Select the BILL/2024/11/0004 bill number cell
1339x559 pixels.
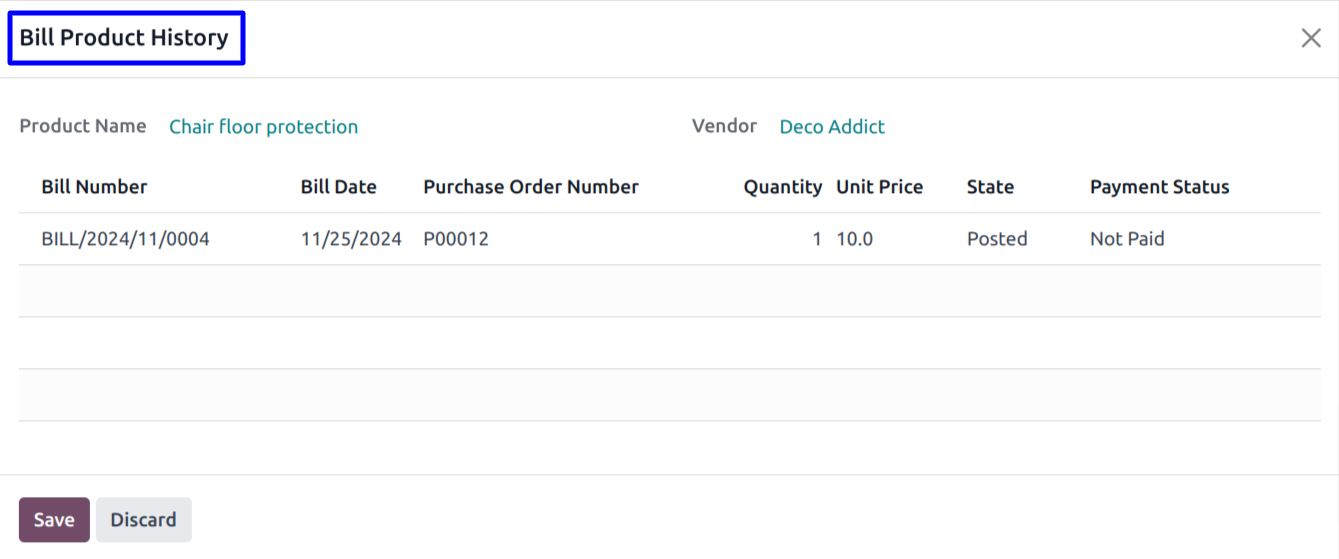pyautogui.click(x=125, y=239)
